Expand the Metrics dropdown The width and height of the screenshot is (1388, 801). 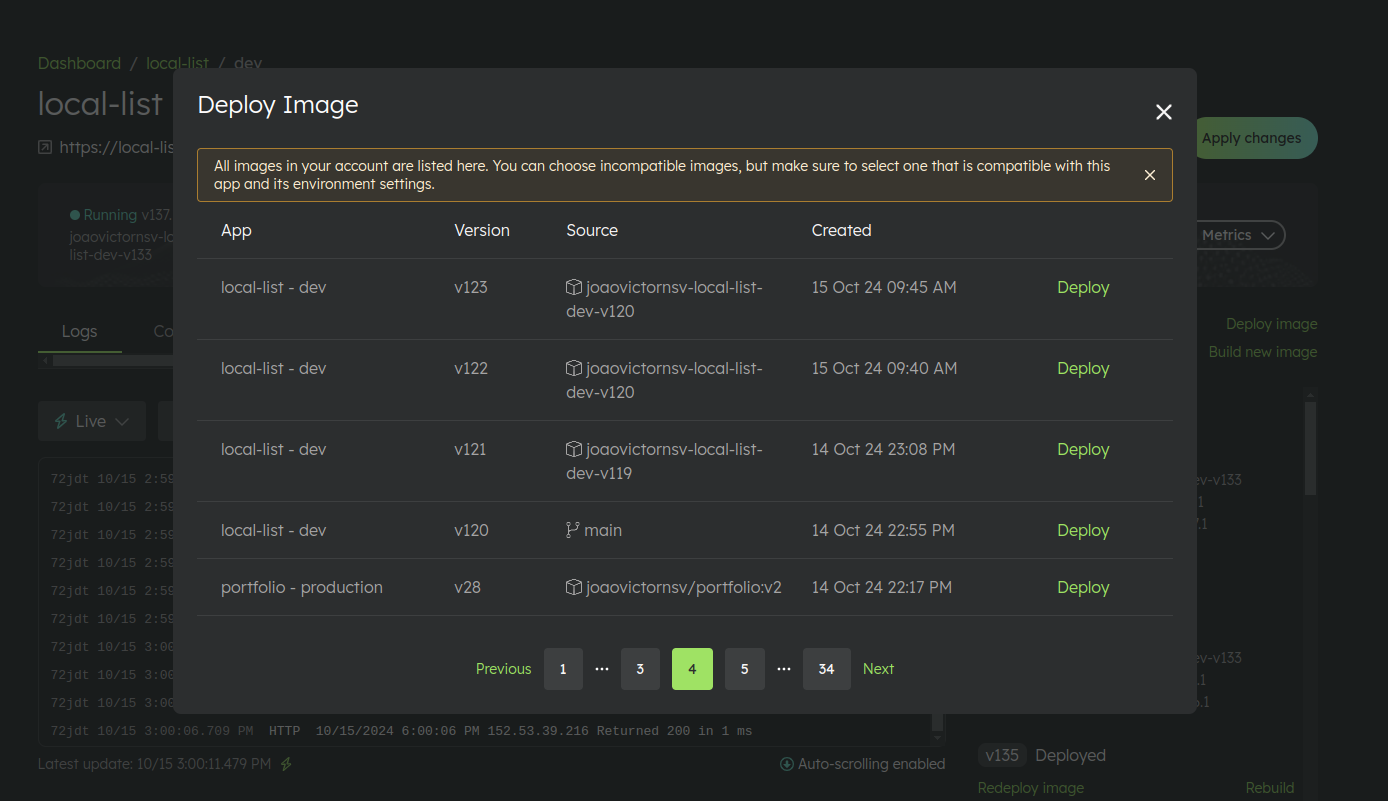pyautogui.click(x=1236, y=235)
